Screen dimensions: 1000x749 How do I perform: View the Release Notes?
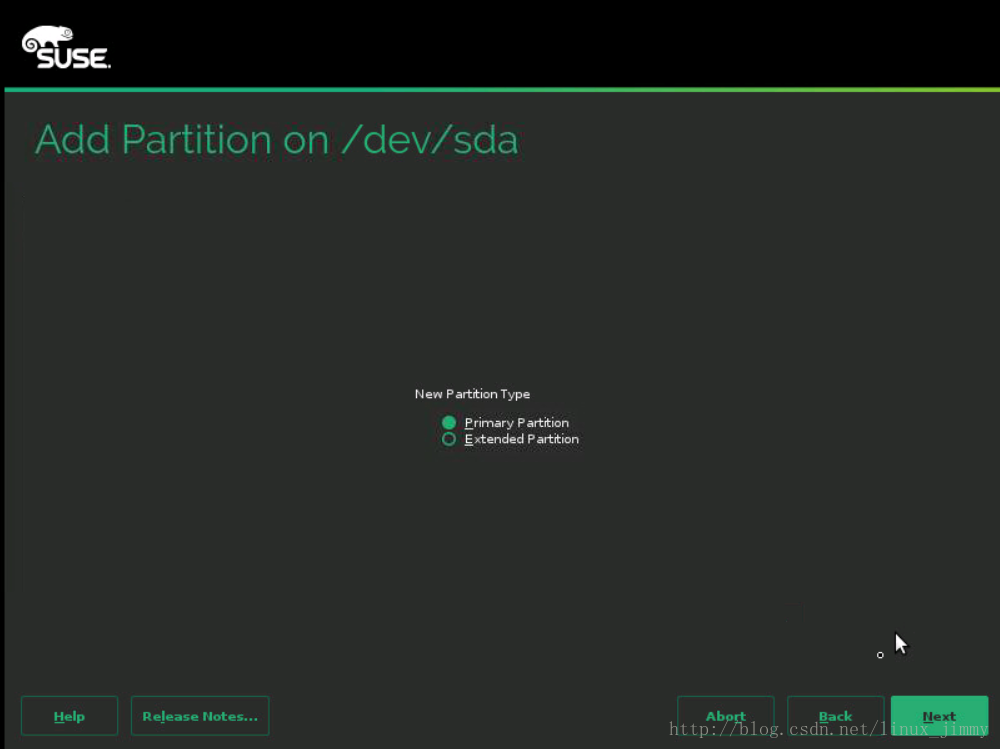(x=200, y=716)
